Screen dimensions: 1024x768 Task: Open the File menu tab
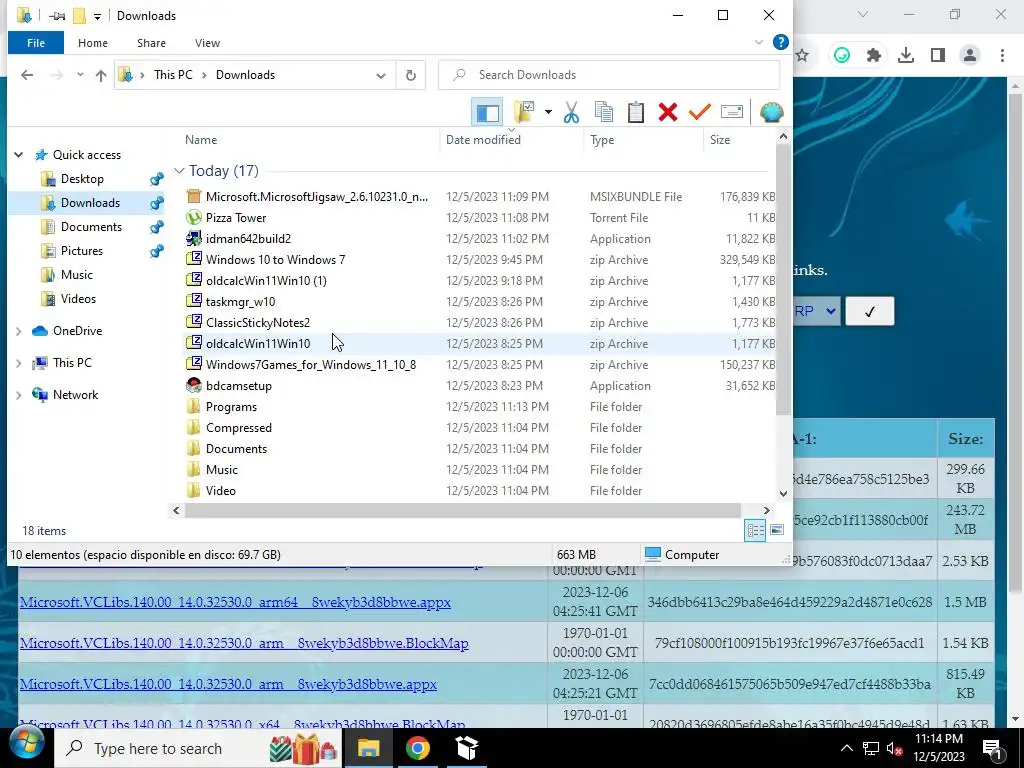point(36,43)
